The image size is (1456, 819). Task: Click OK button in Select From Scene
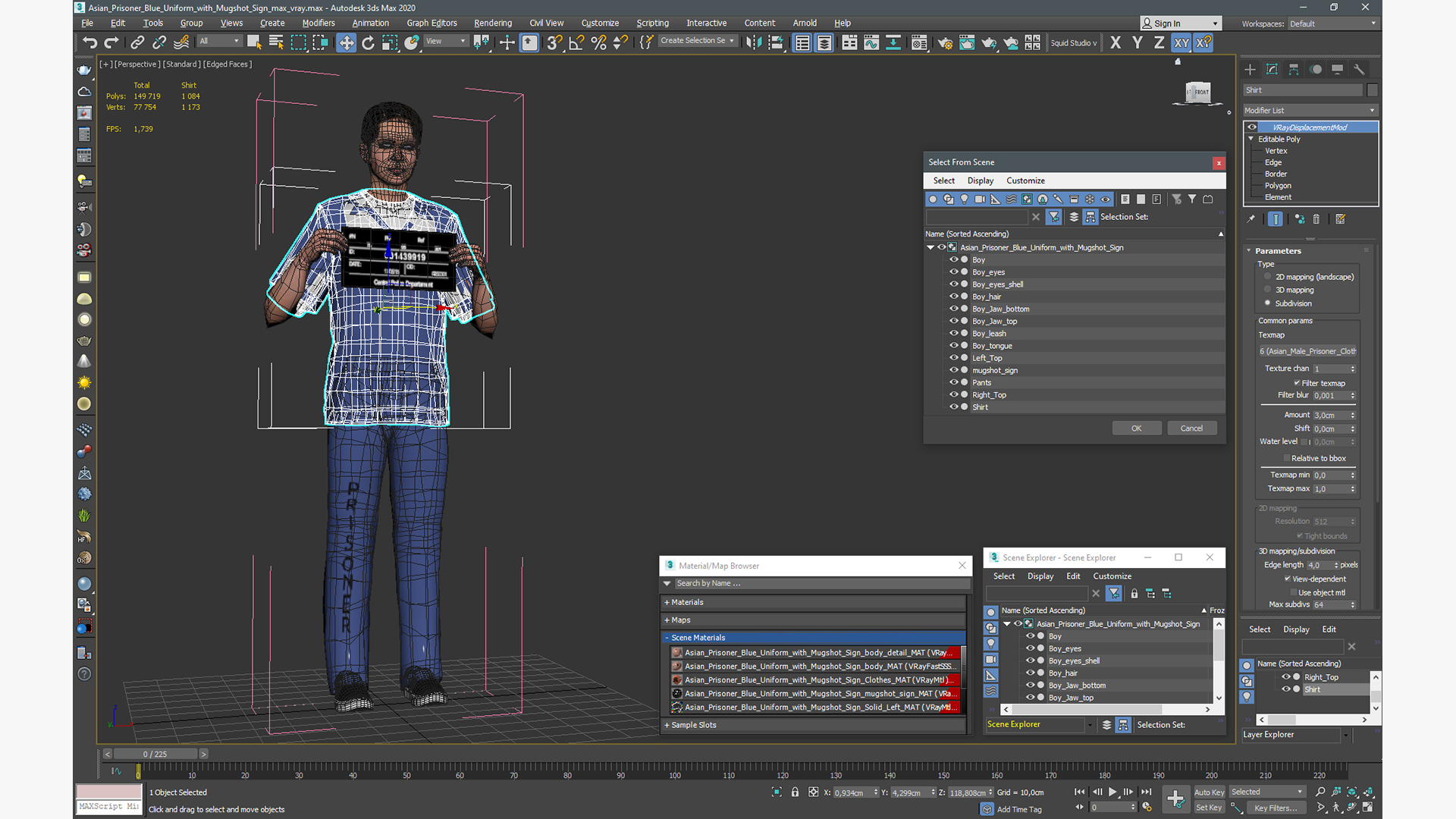coord(1136,428)
